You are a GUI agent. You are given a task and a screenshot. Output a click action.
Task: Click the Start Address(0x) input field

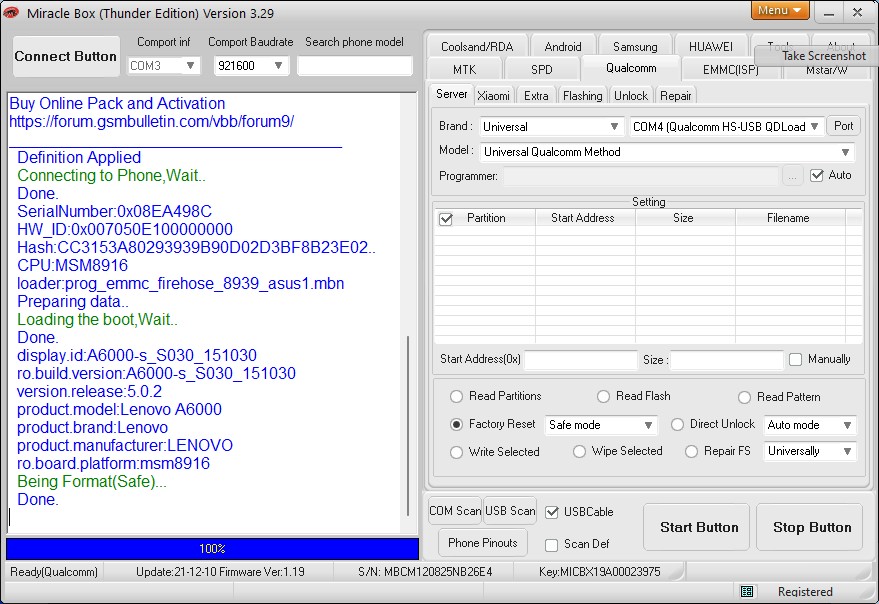click(581, 359)
